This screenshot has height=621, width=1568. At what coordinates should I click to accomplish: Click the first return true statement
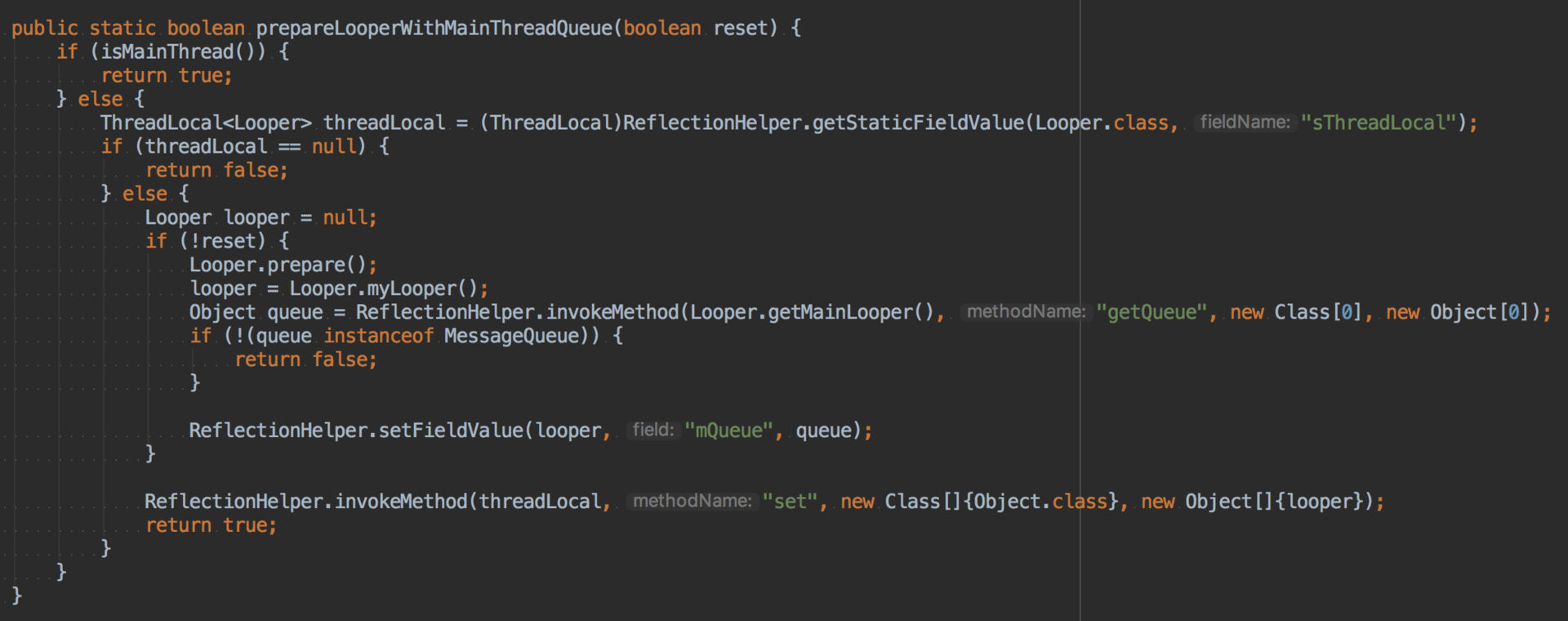(x=167, y=76)
